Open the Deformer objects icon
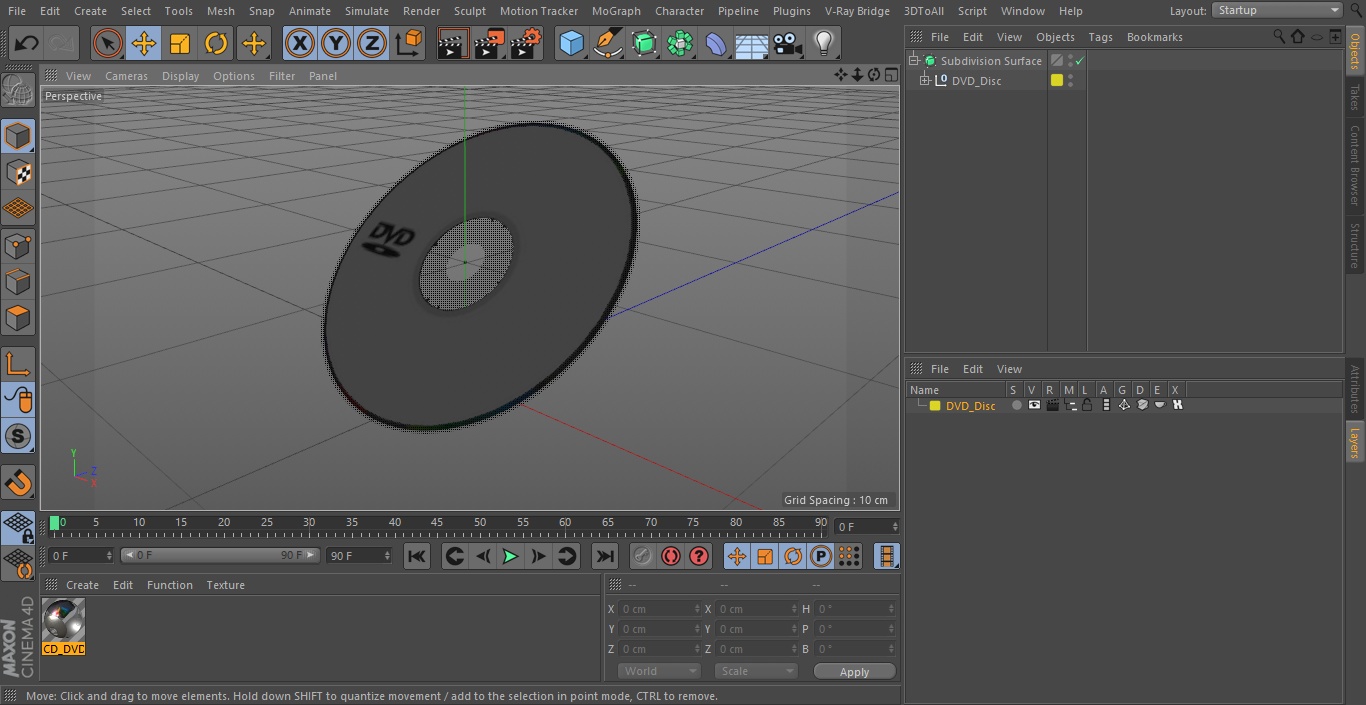1366x705 pixels. click(716, 43)
